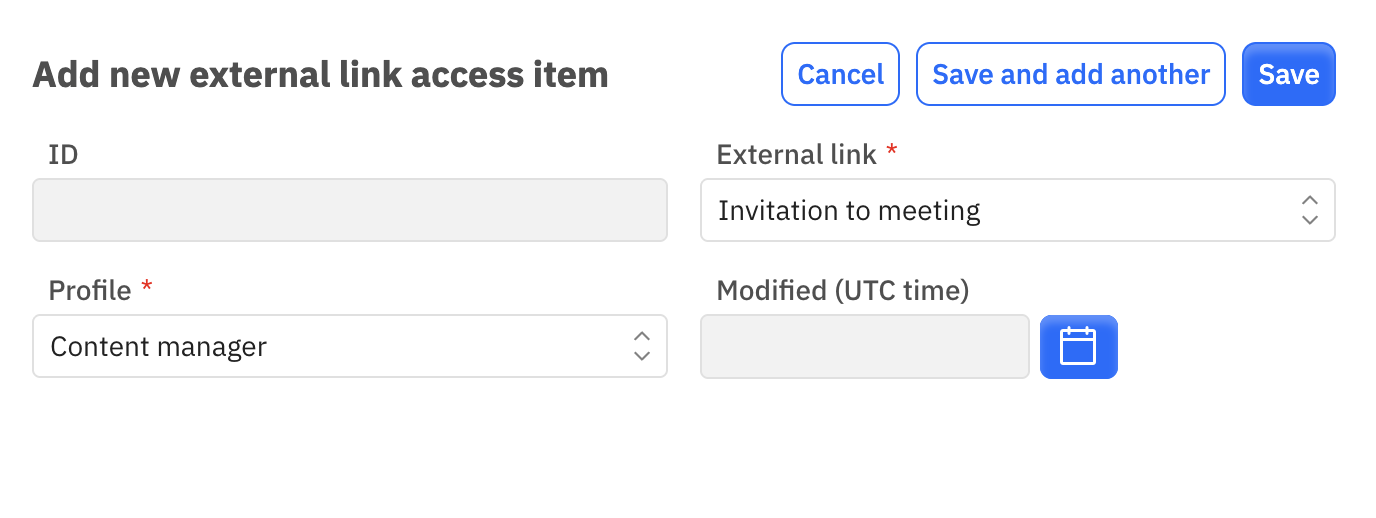1376x518 pixels.
Task: Click the 'Save and add another' button
Action: tap(1071, 74)
